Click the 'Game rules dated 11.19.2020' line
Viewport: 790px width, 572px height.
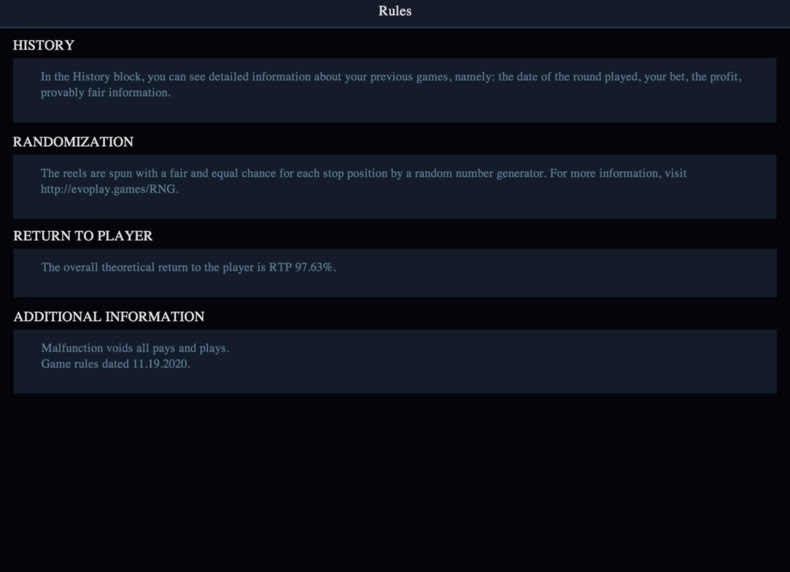tap(115, 364)
